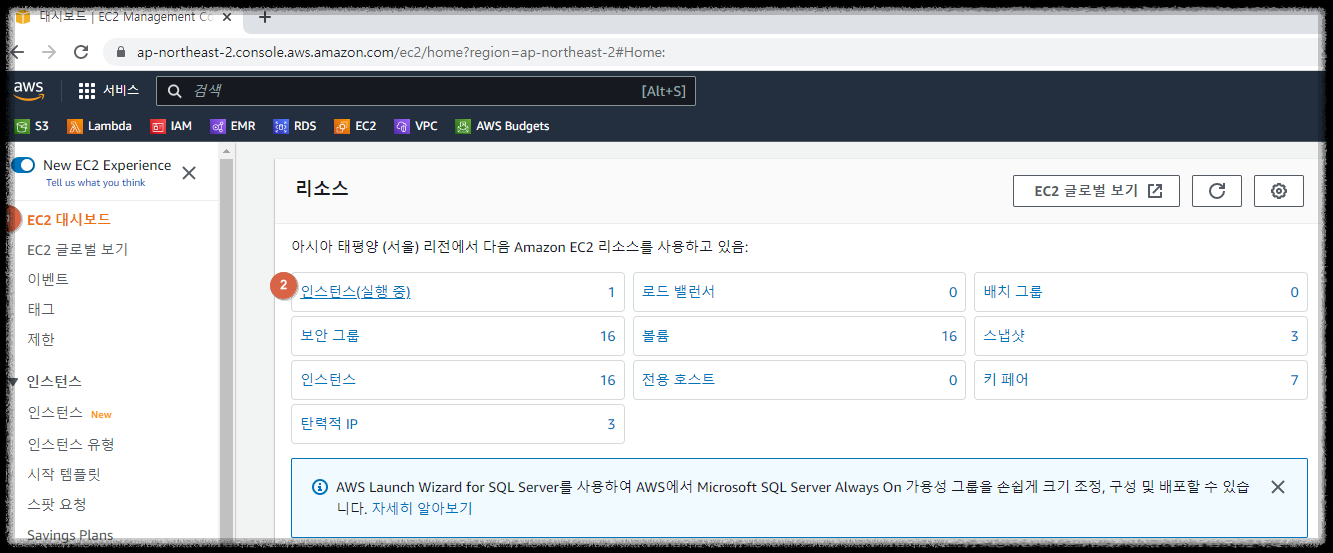Screen dimensions: 1333x553
Task: Open EC2 대시보드 in the sidebar
Action: pos(69,219)
